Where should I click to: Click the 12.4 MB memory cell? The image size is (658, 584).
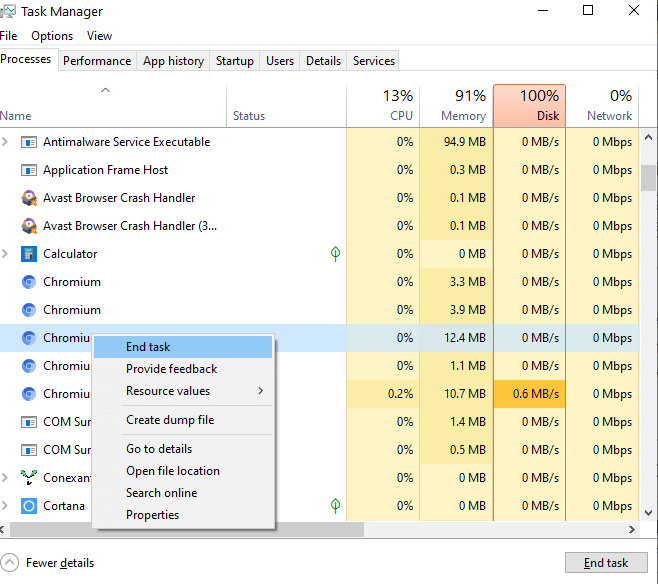click(x=456, y=338)
